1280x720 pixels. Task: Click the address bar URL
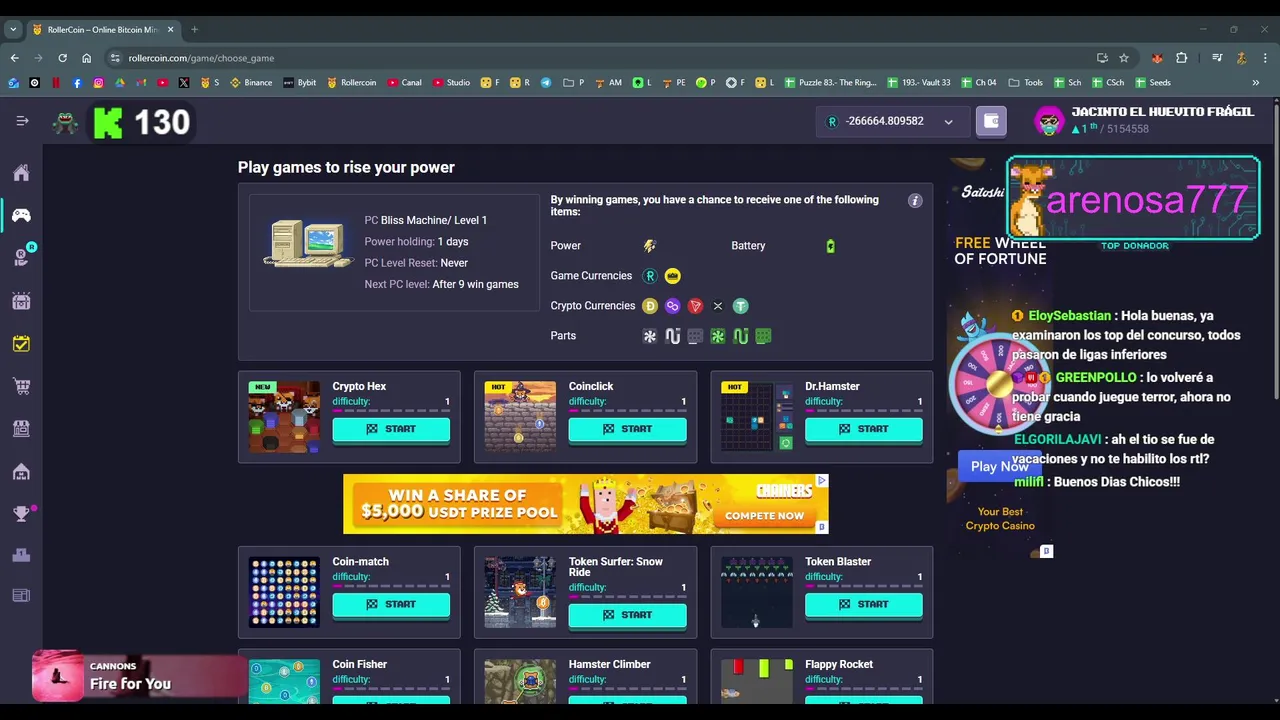click(201, 58)
